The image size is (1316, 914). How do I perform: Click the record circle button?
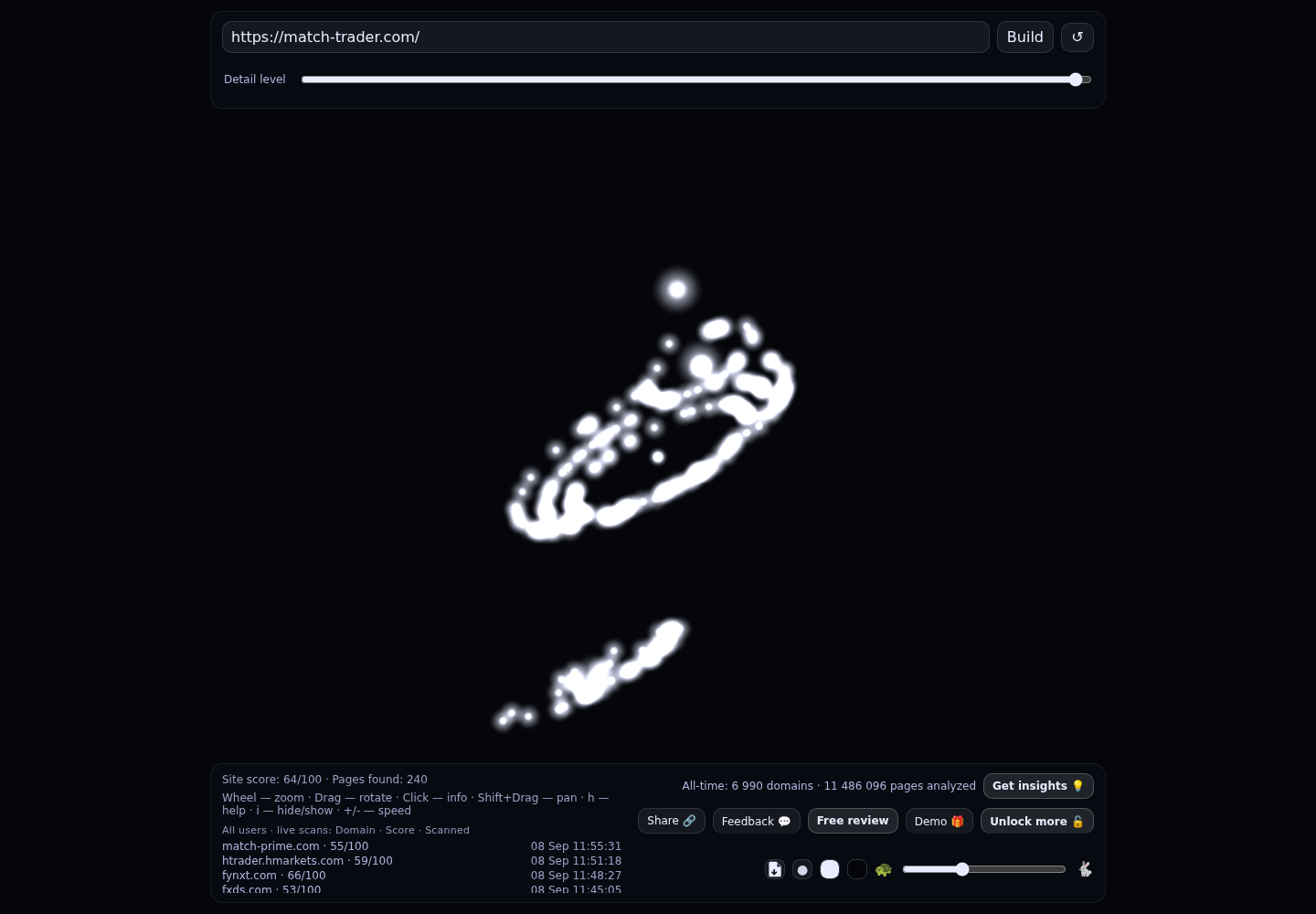pos(802,869)
